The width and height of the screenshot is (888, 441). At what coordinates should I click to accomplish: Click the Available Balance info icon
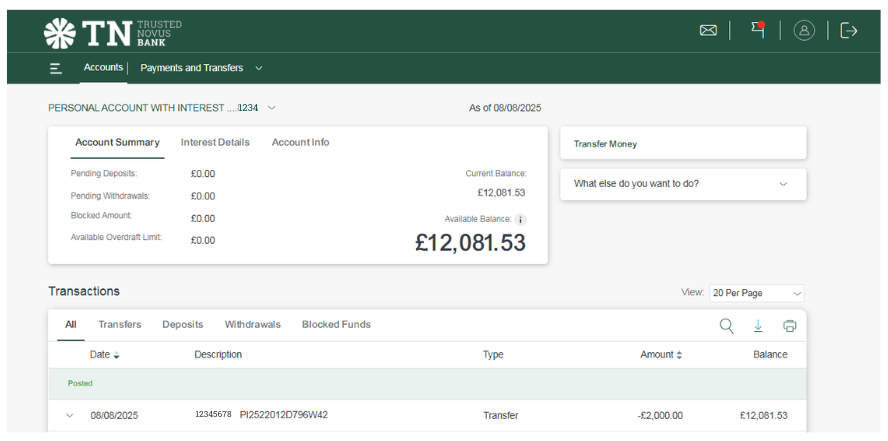520,219
